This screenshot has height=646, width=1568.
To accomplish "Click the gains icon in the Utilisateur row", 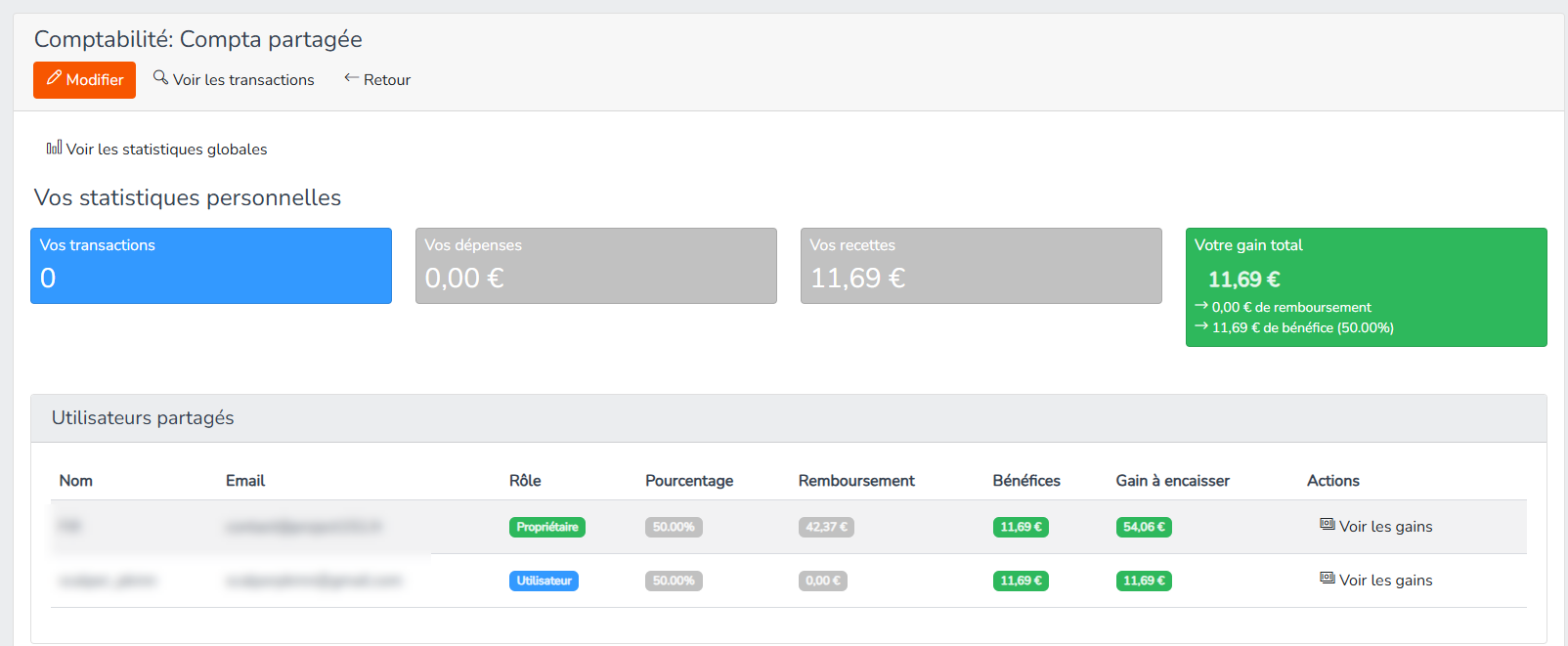I will point(1327,579).
